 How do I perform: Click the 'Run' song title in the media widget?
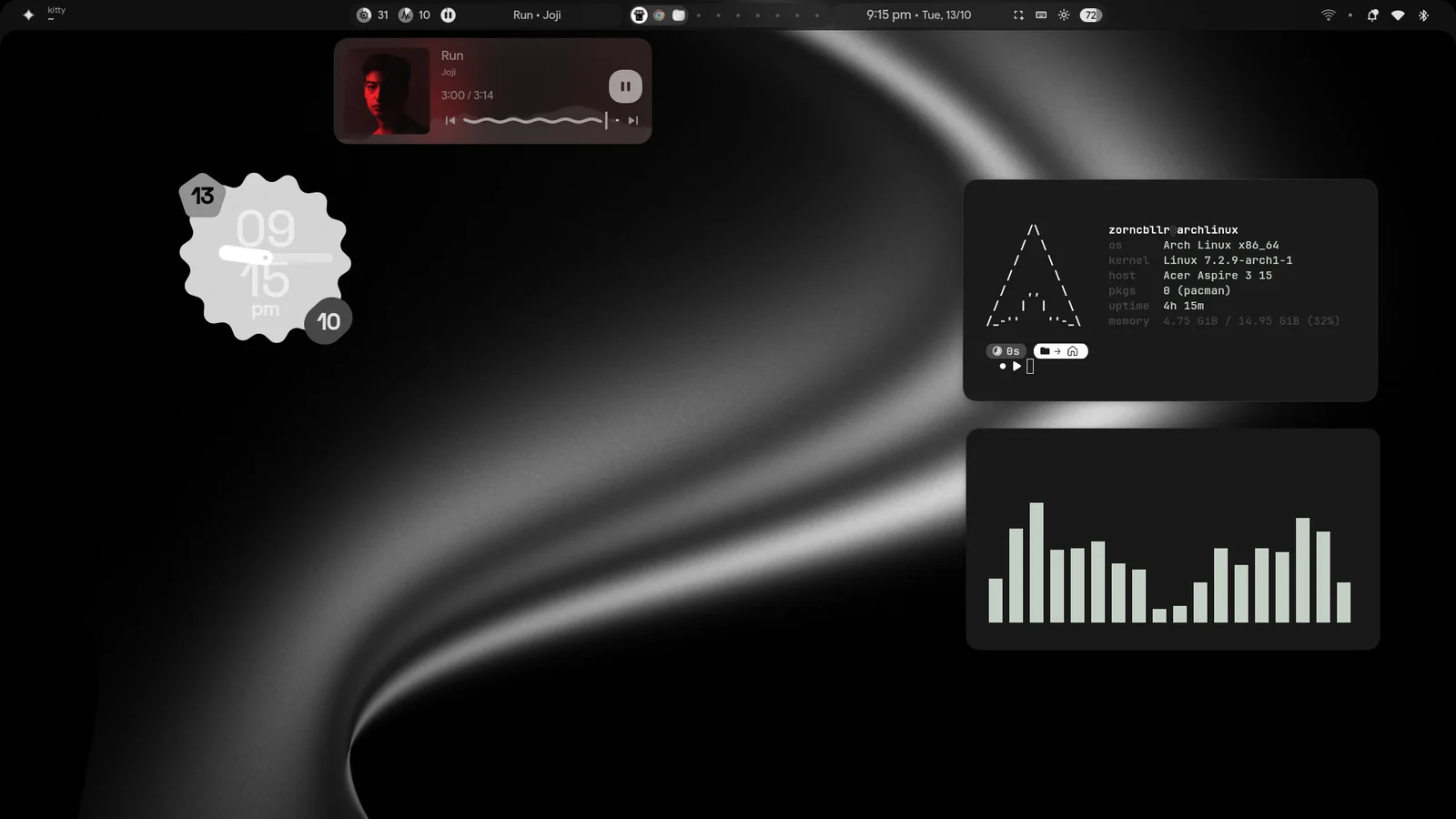pyautogui.click(x=452, y=56)
